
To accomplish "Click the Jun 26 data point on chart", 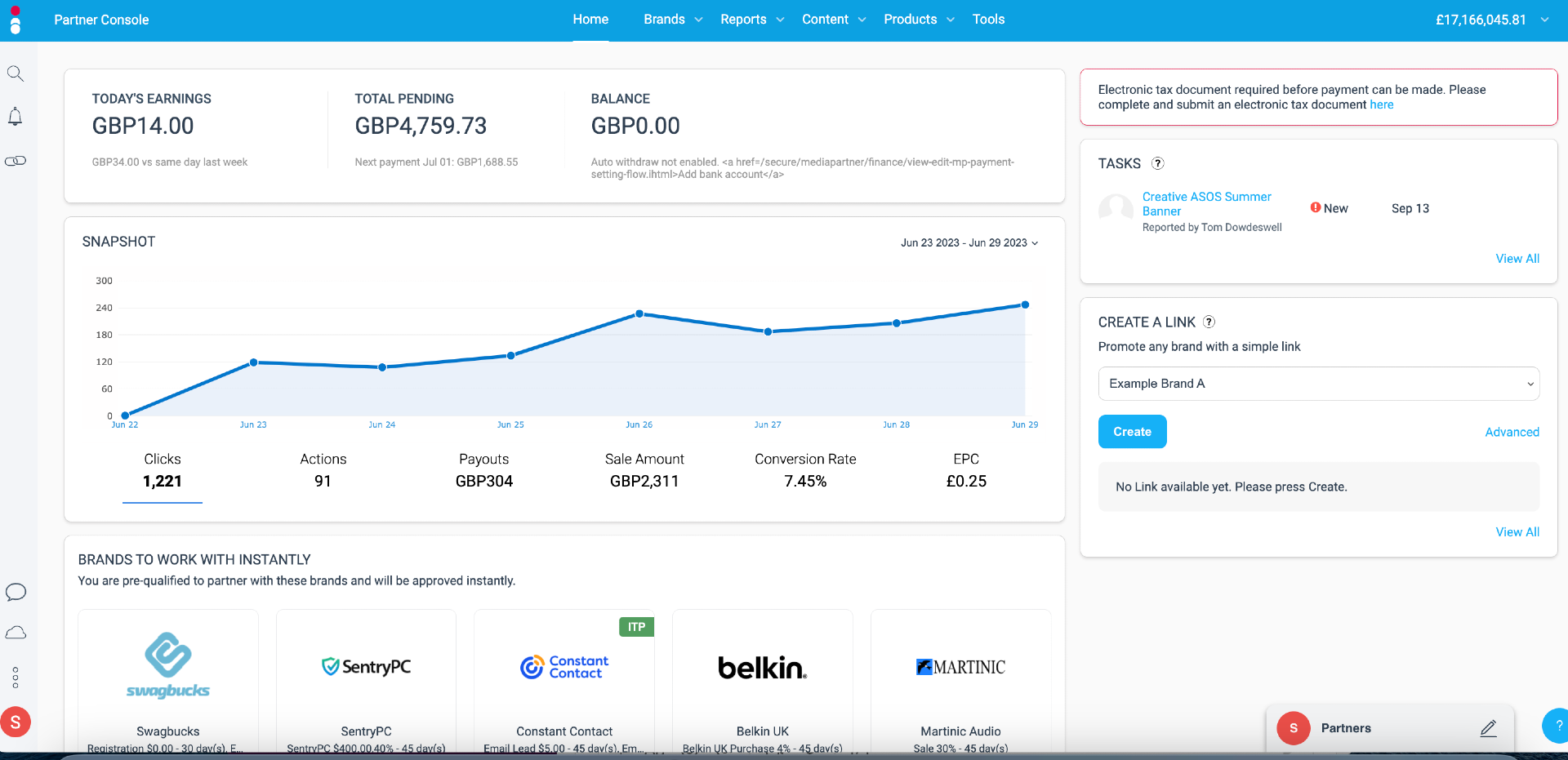I will point(639,313).
